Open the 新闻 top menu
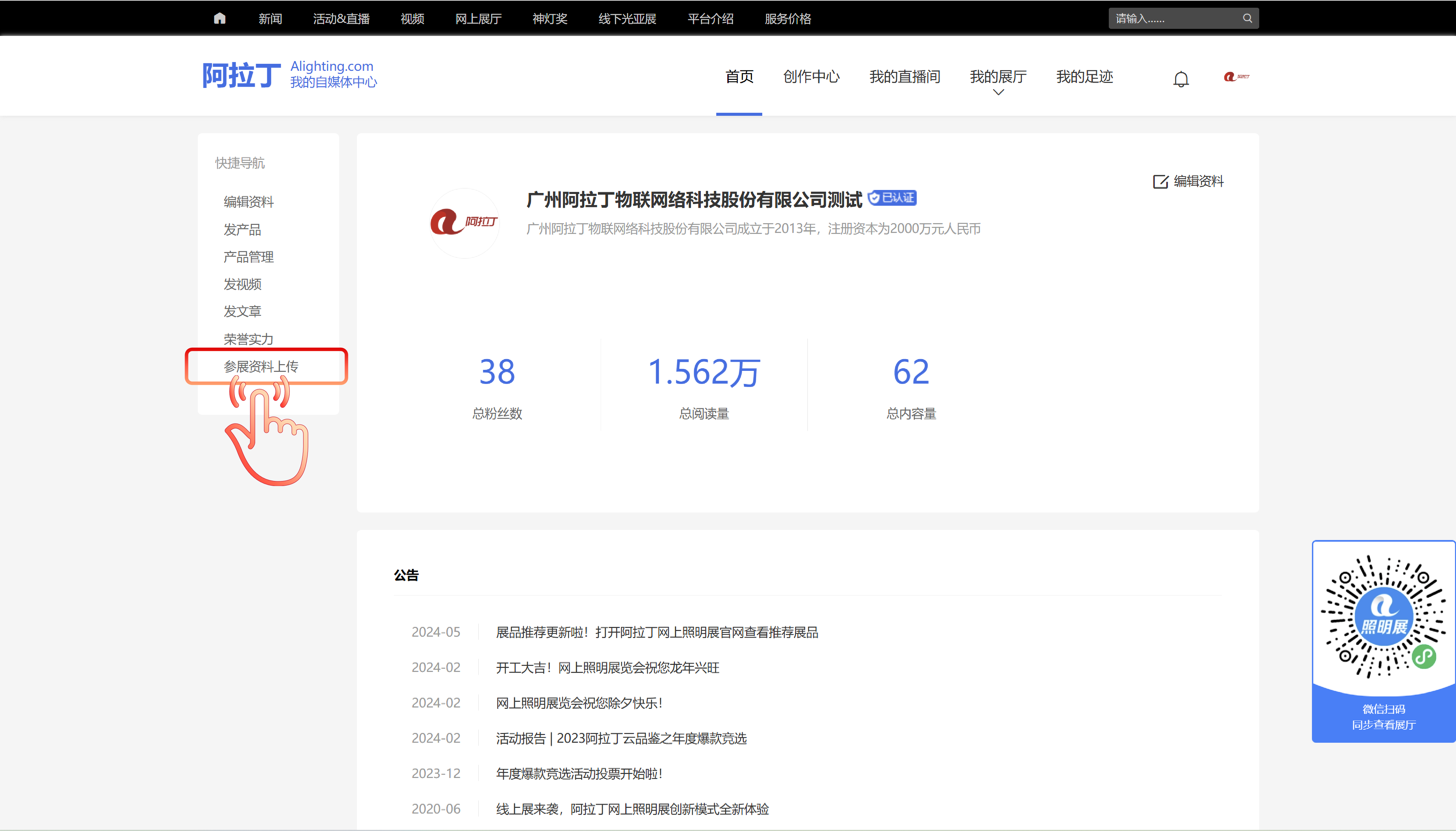Viewport: 1456px width, 831px height. (270, 19)
